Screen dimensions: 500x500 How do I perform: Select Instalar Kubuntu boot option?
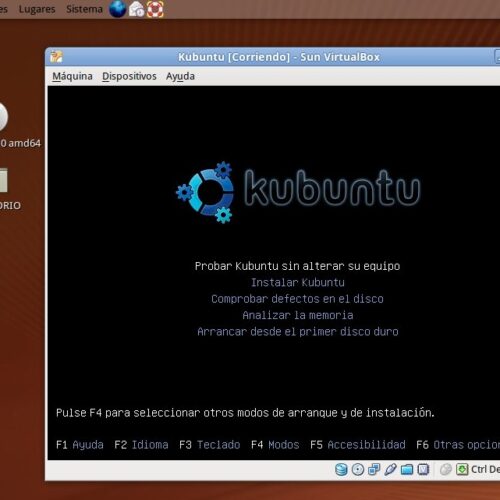point(298,282)
